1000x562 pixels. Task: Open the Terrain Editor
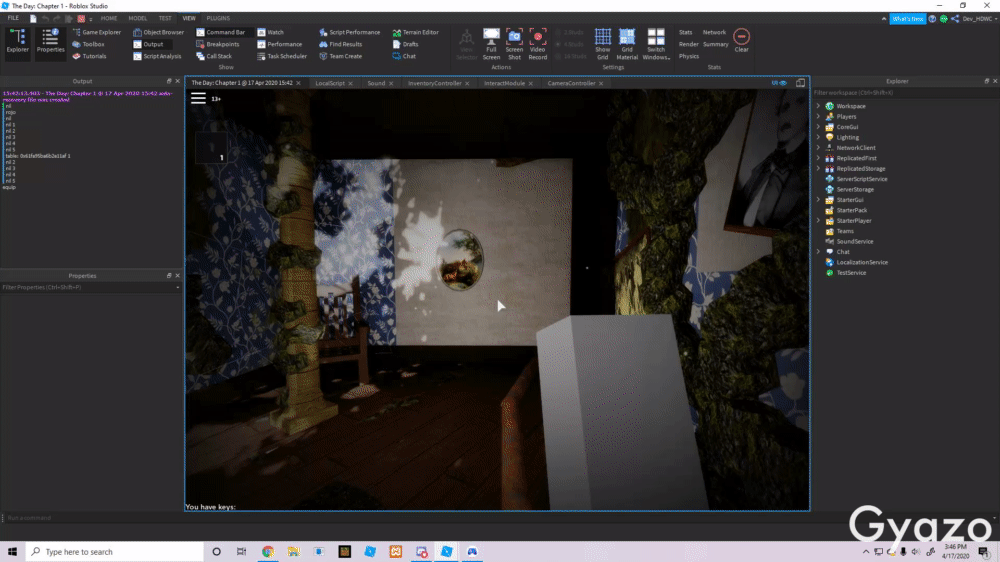click(x=416, y=32)
